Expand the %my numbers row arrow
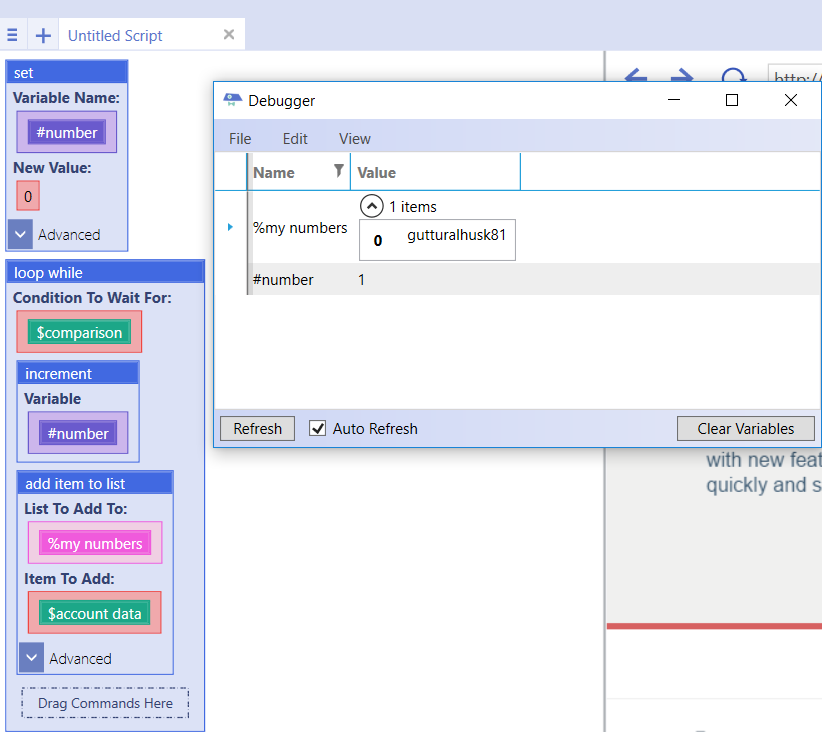Viewport: 822px width, 732px height. [230, 227]
